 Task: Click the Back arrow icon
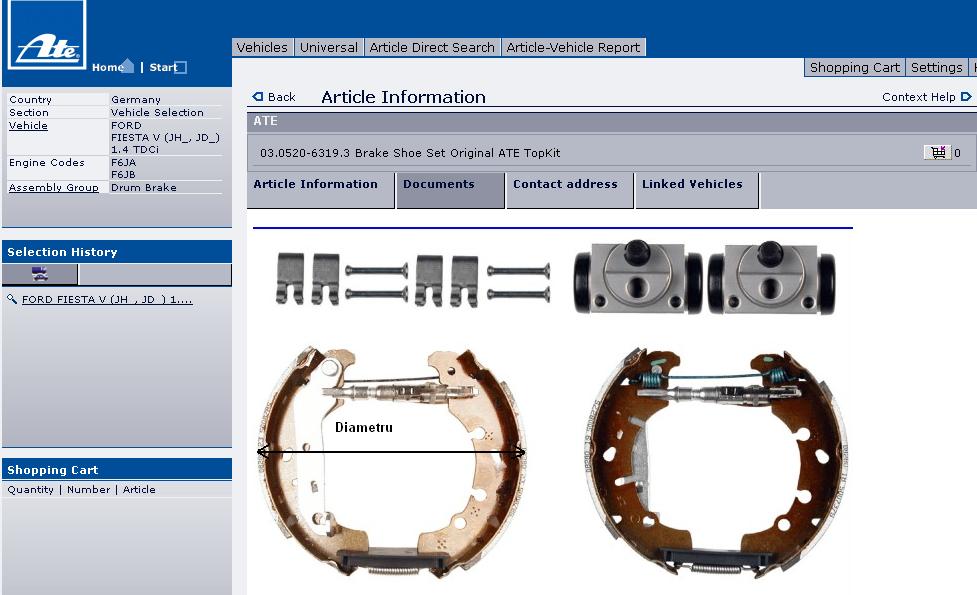click(258, 97)
